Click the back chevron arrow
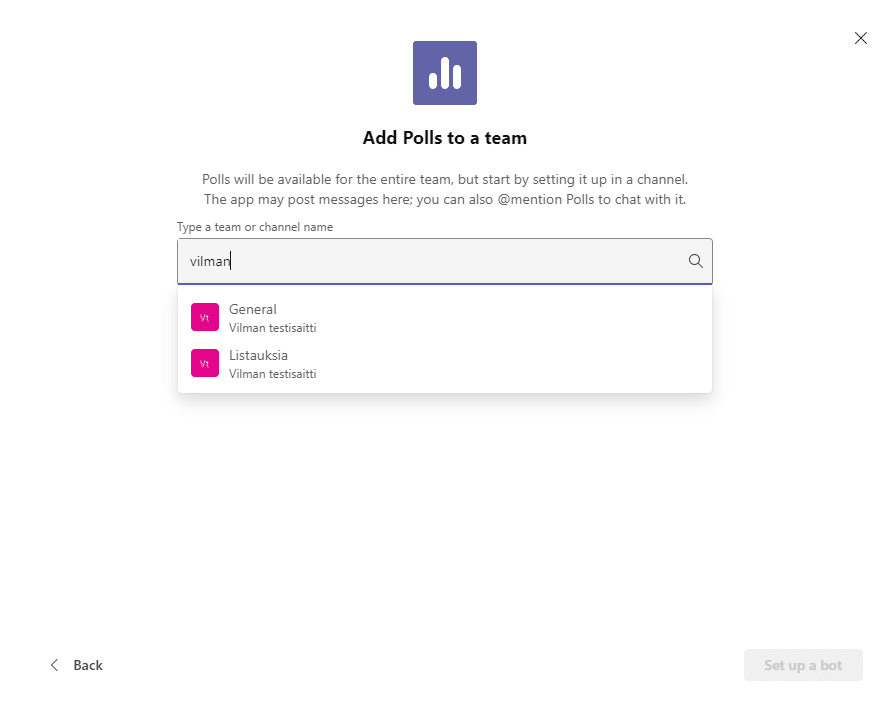The image size is (887, 705). (x=54, y=664)
